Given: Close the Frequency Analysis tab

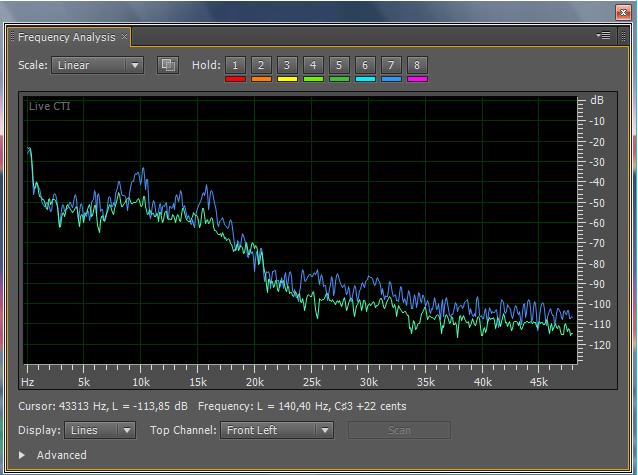Looking at the screenshot, I should tap(125, 36).
